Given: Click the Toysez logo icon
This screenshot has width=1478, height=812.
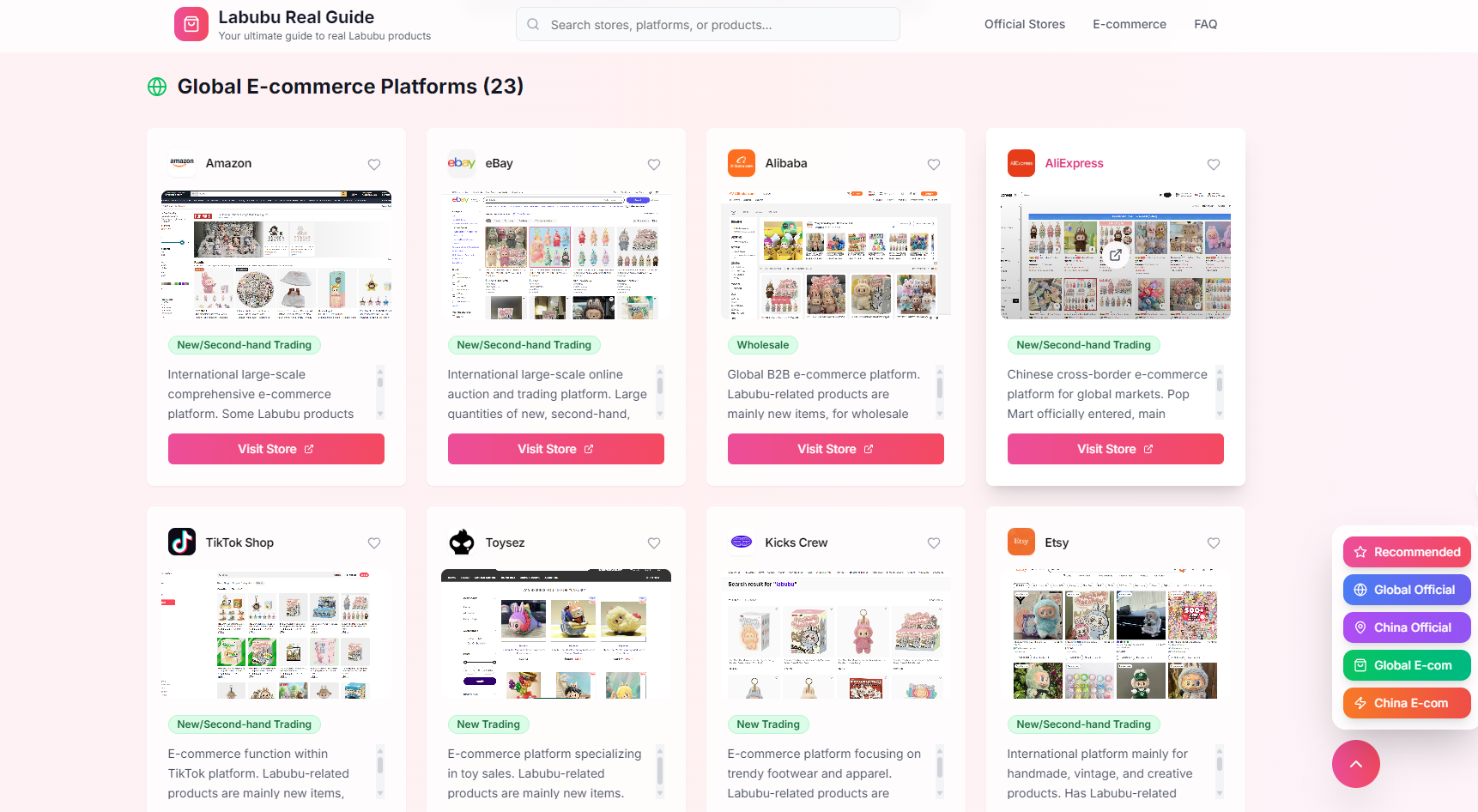Looking at the screenshot, I should 462,542.
